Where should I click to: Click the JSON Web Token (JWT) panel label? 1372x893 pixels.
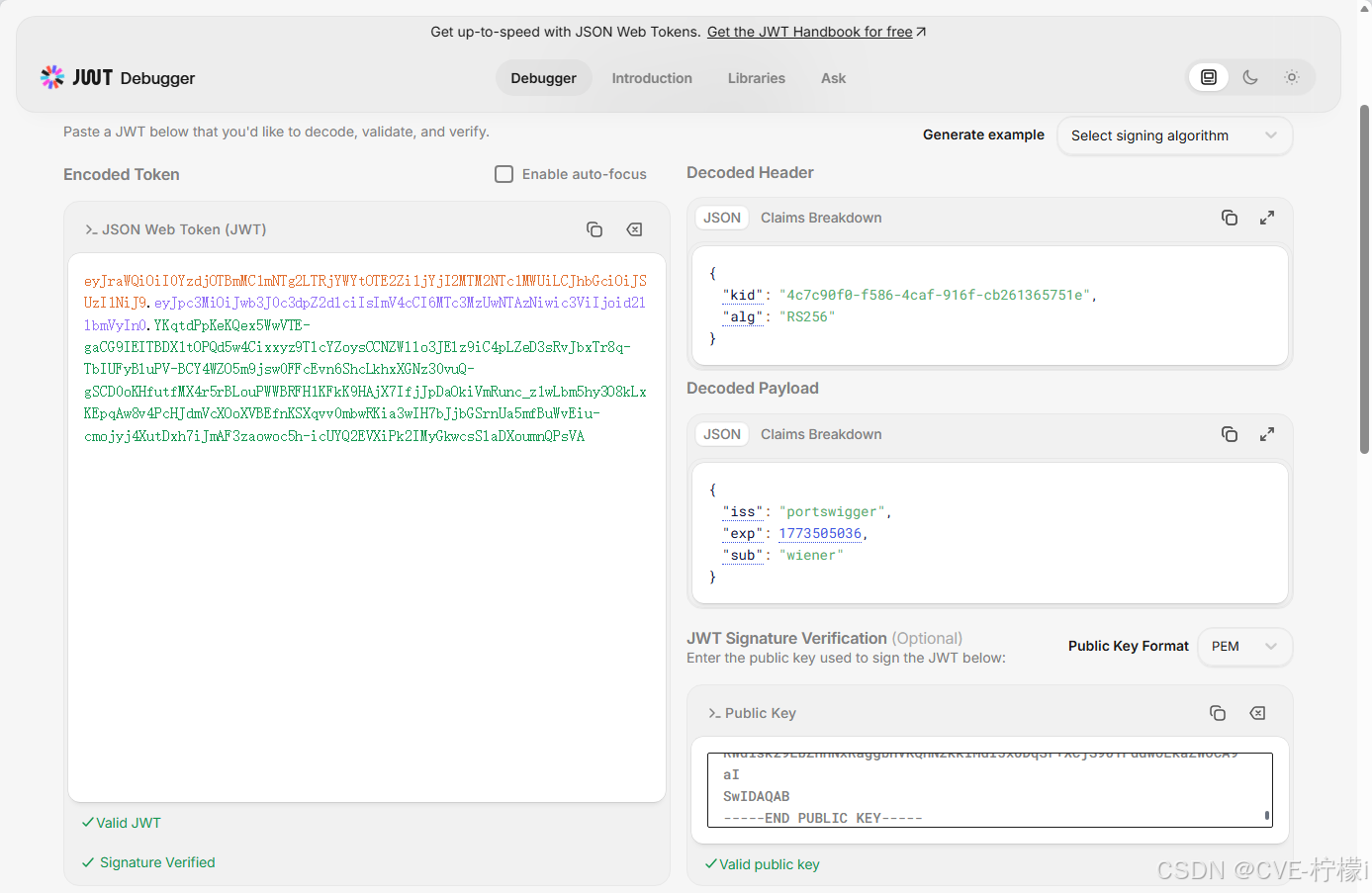tap(175, 229)
